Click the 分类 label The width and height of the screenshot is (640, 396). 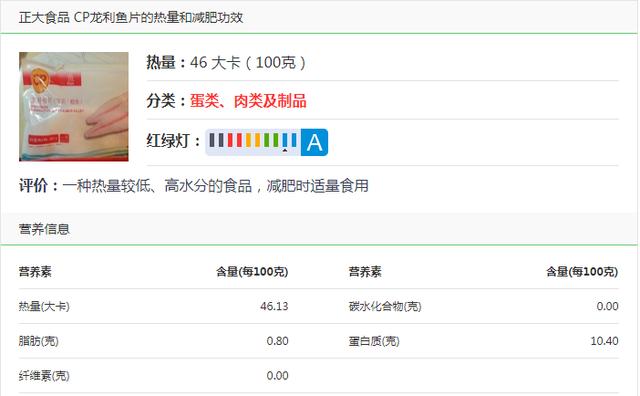click(x=166, y=101)
